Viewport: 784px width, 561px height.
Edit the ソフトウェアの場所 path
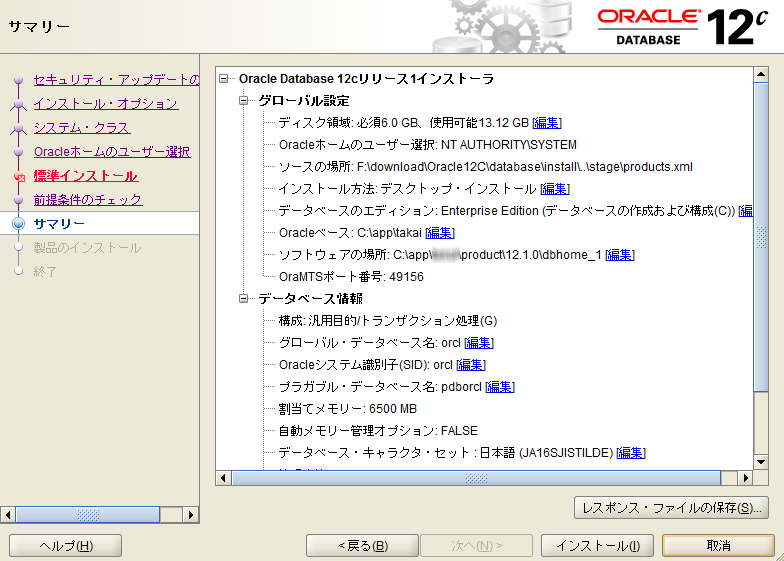click(x=620, y=255)
